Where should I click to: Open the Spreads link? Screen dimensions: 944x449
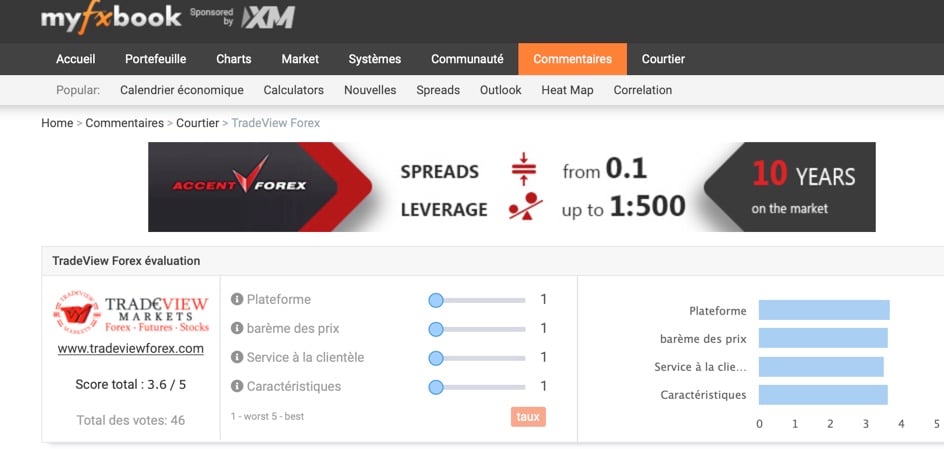coord(438,90)
